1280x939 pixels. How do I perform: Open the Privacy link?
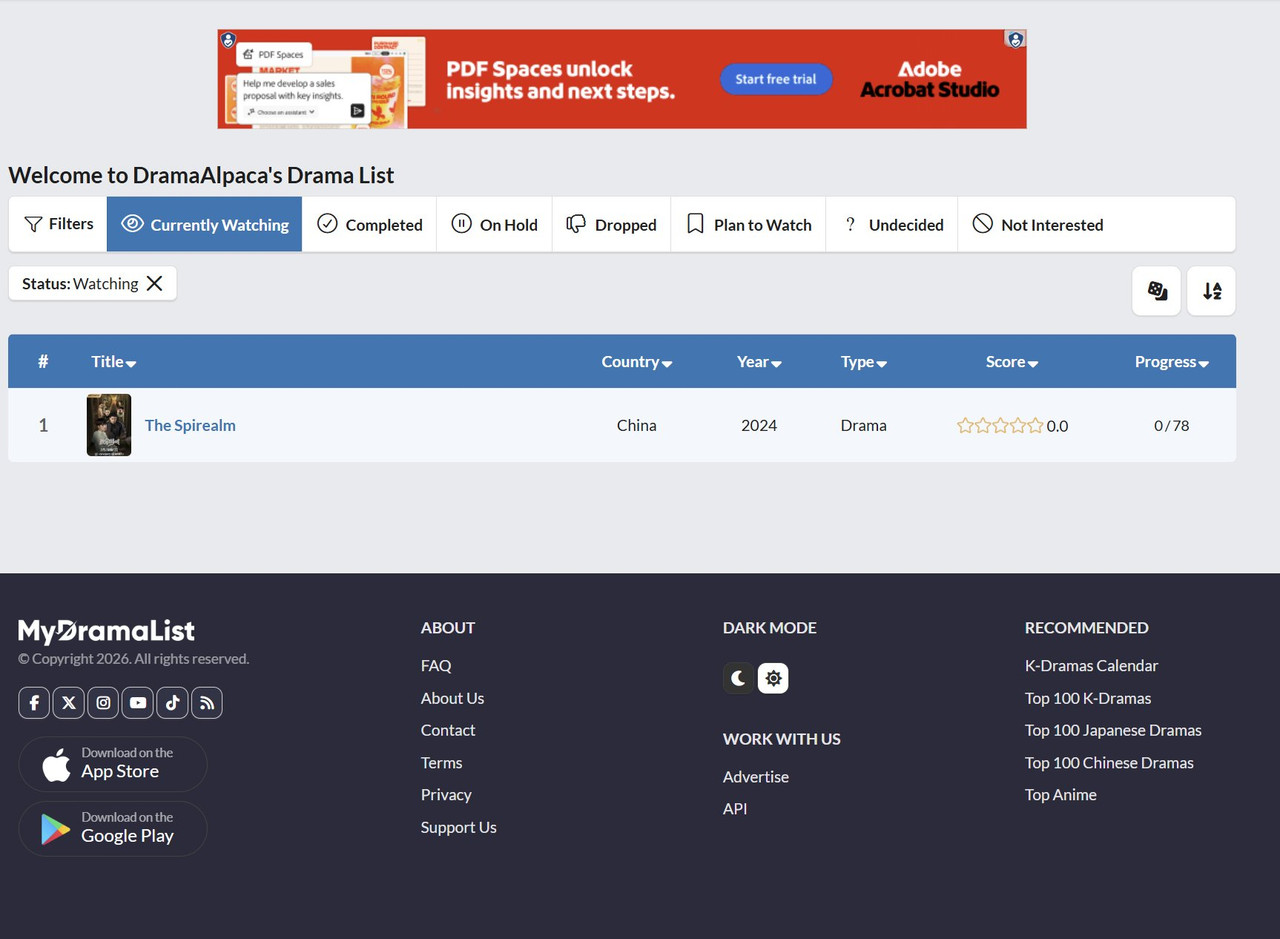click(x=446, y=794)
